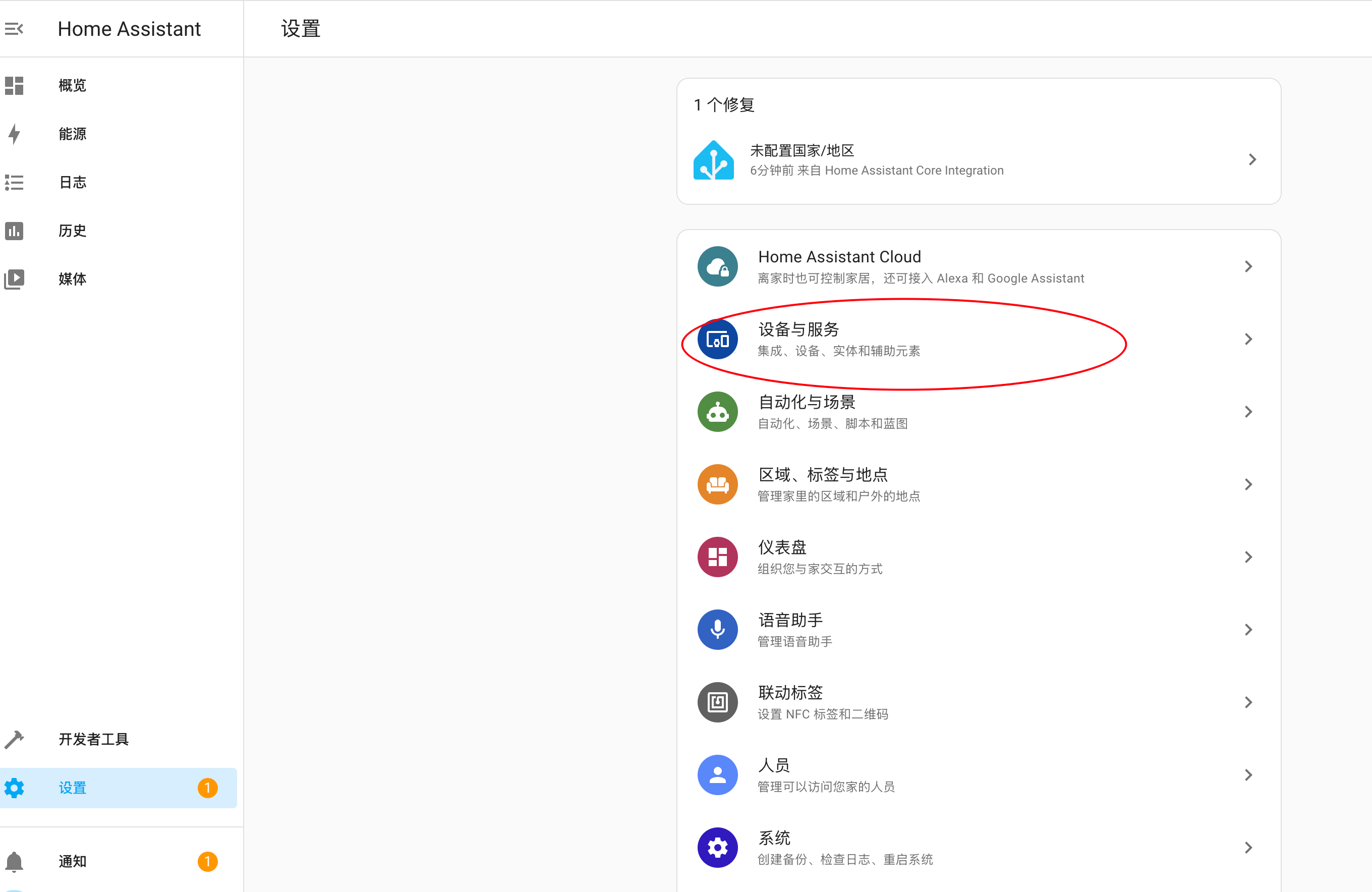Image resolution: width=1372 pixels, height=892 pixels.
Task: Click the 人员 person icon
Action: pos(717,775)
